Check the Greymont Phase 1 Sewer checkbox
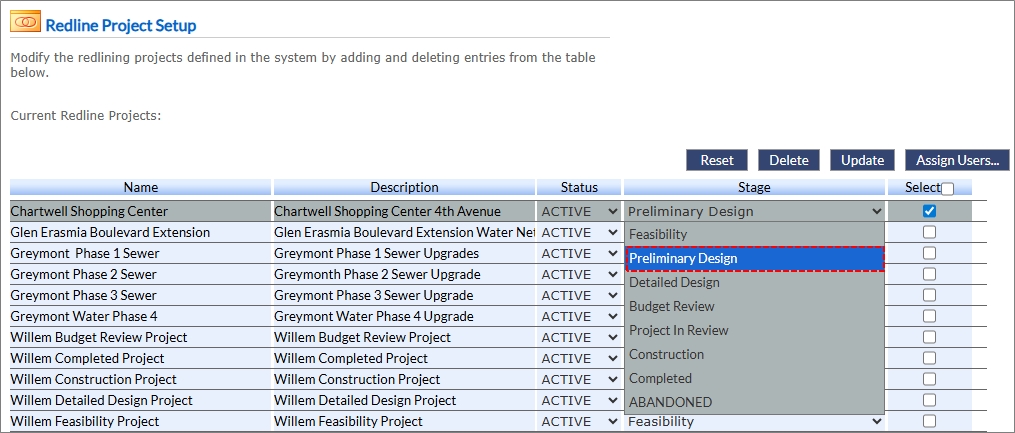This screenshot has height=433, width=1015. point(929,253)
